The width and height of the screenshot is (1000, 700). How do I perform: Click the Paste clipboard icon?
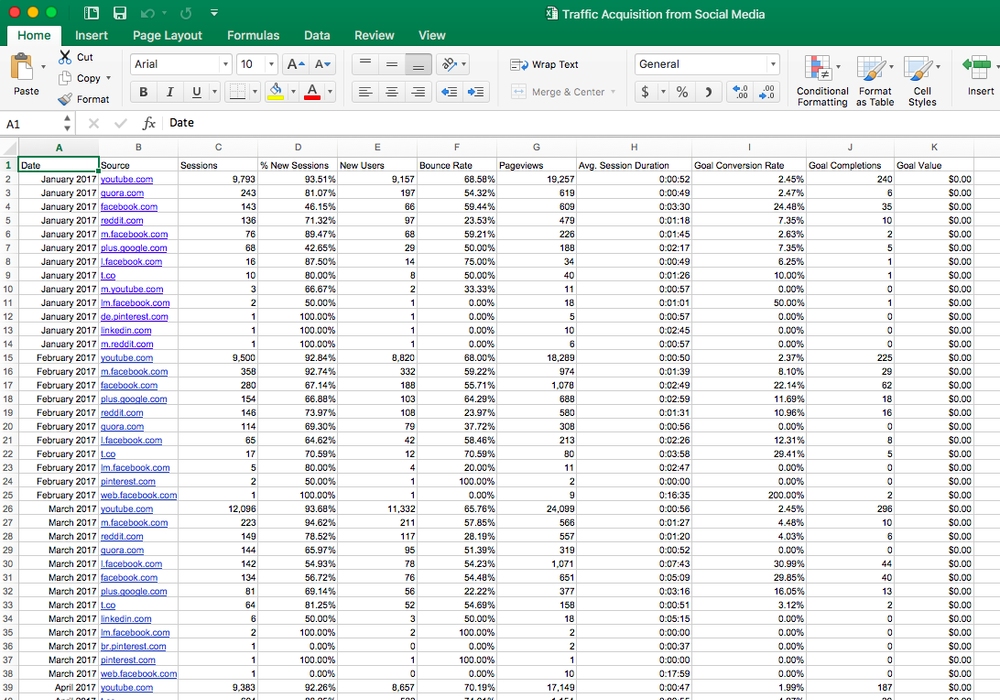22,67
